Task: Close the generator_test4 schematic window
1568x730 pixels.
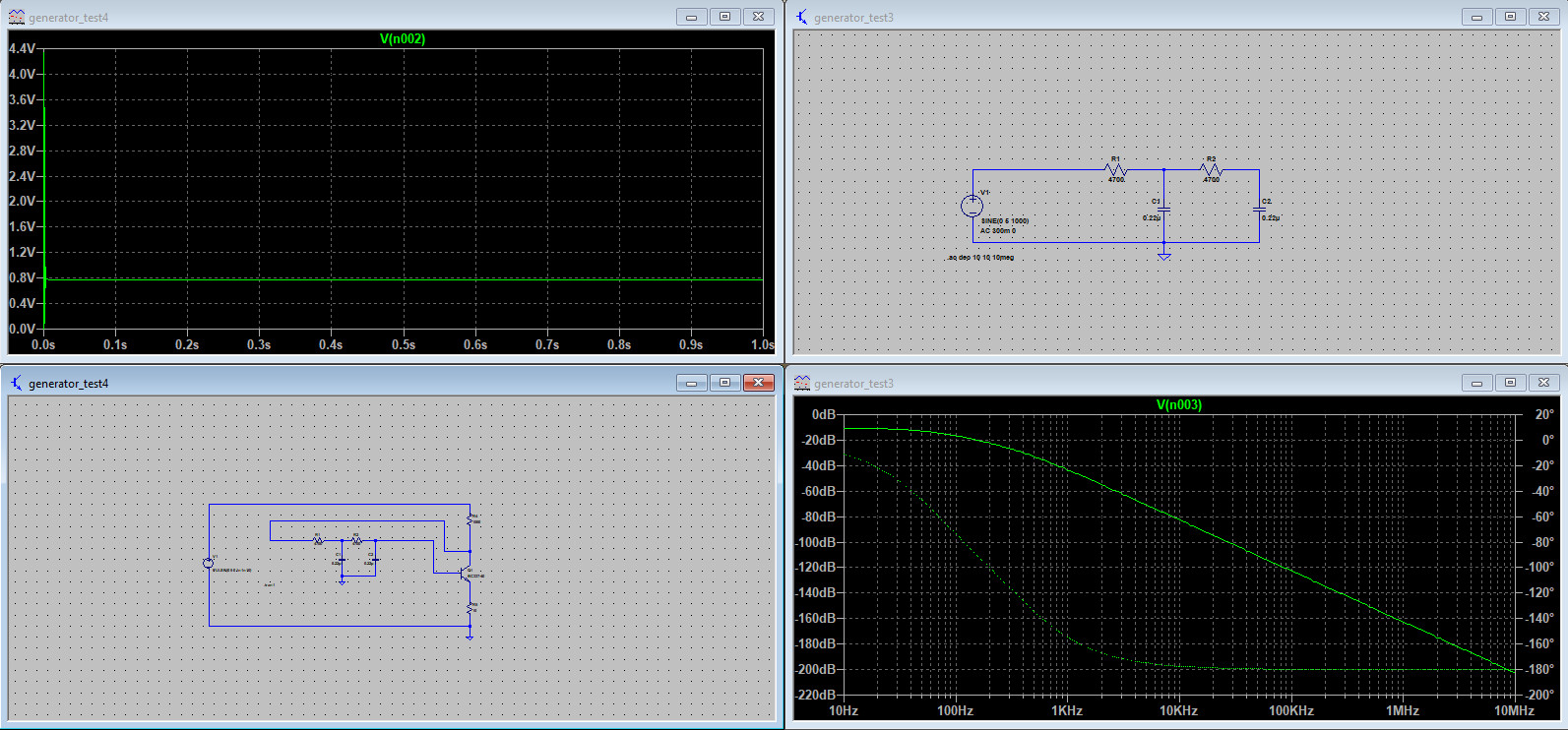Action: pyautogui.click(x=759, y=383)
